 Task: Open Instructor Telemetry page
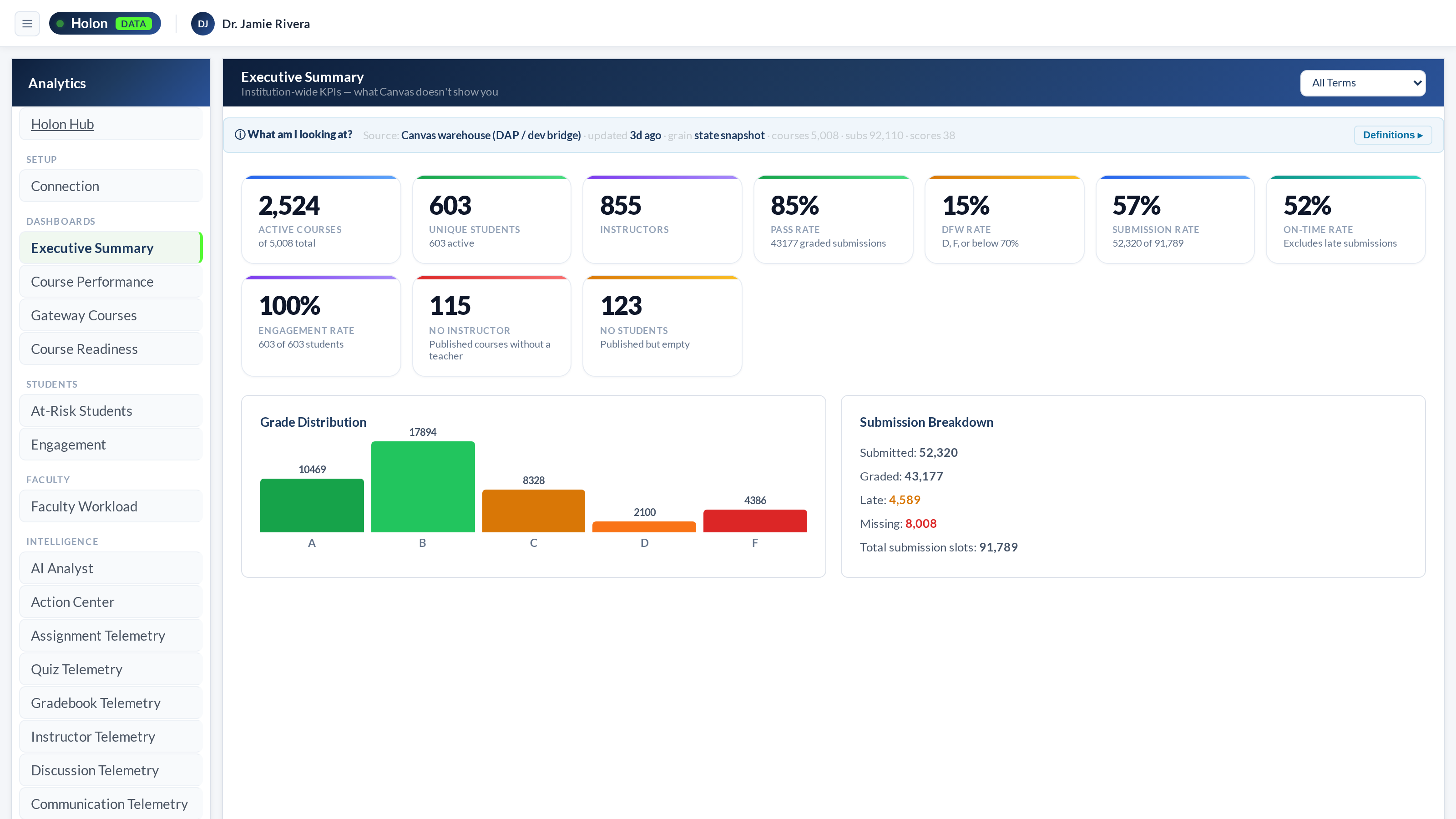(111, 737)
